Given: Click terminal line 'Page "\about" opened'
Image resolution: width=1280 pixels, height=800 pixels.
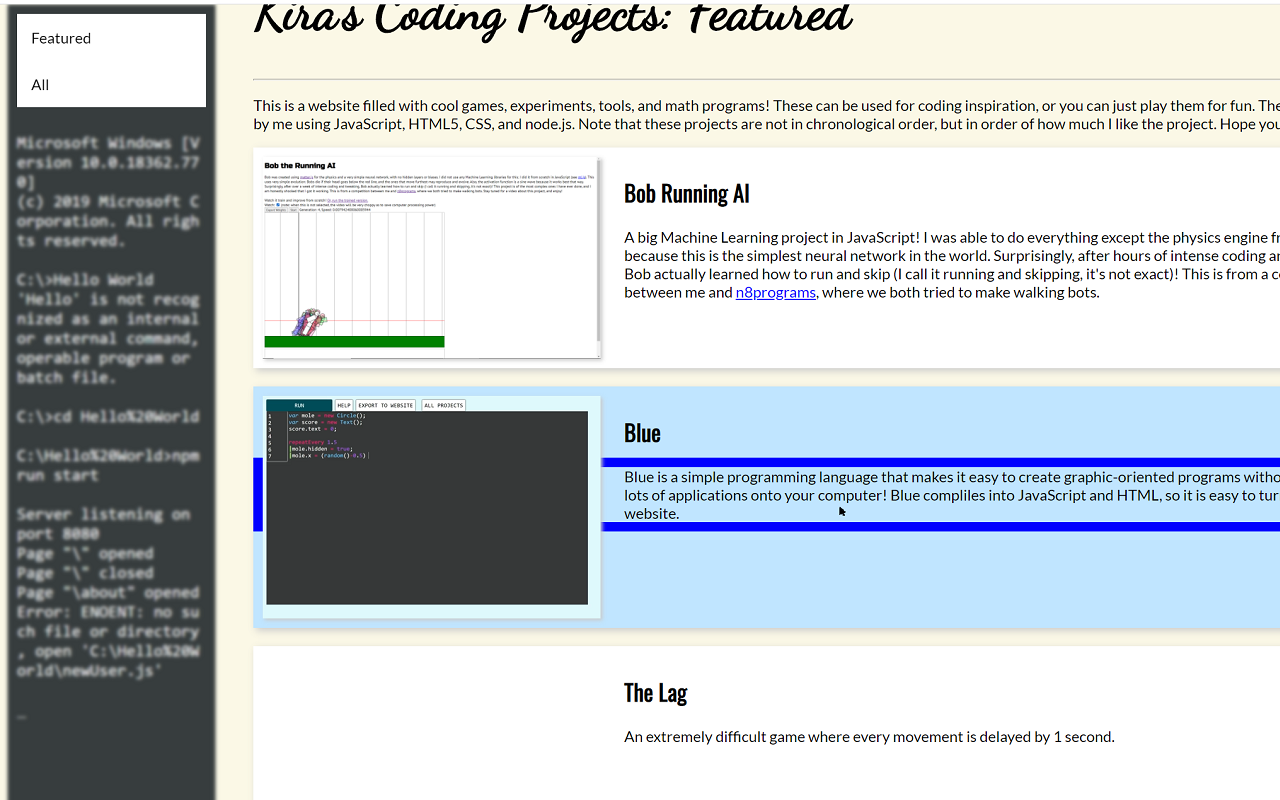Looking at the screenshot, I should click(x=108, y=592).
